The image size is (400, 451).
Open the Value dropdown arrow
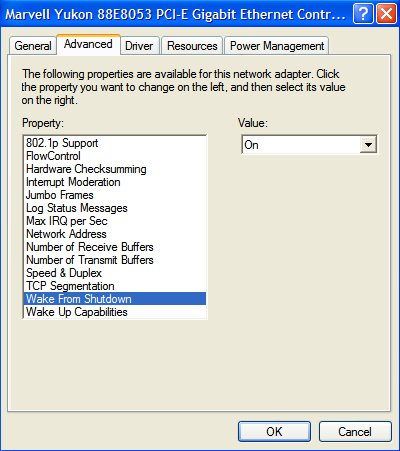368,145
